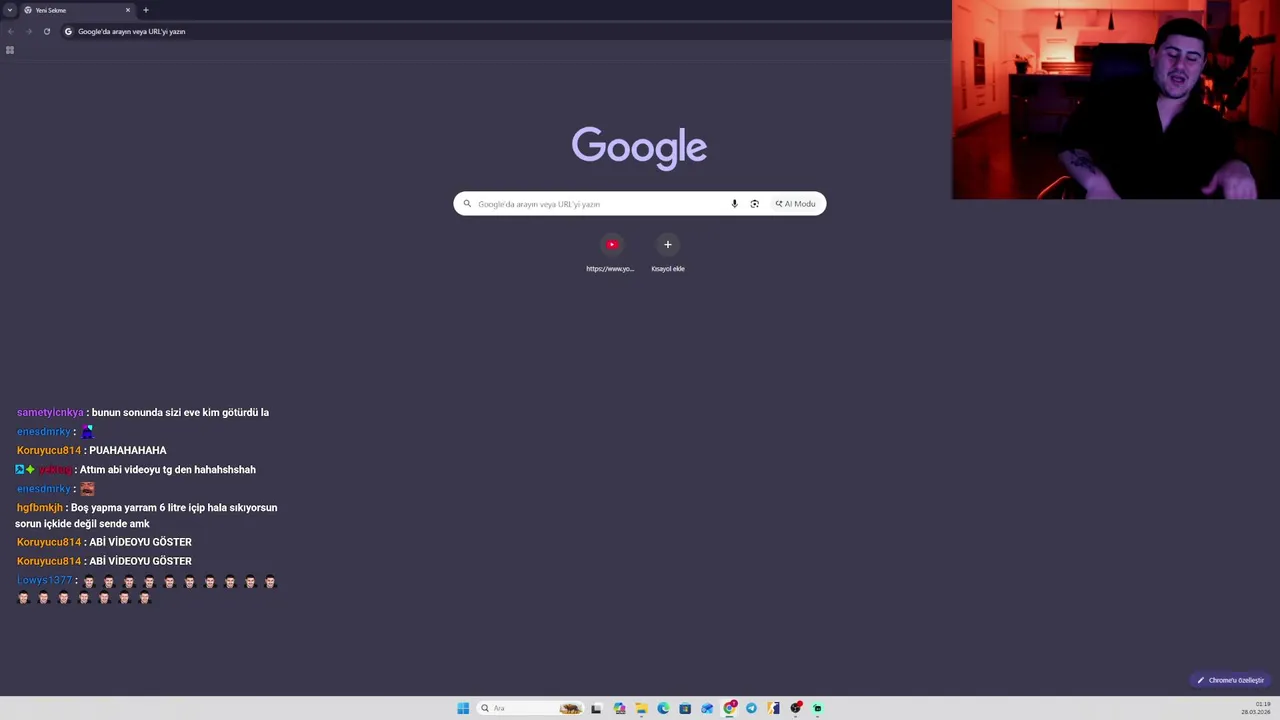Focus the taskbar Ara search box
Screen dimensions: 1280x720
(530, 708)
